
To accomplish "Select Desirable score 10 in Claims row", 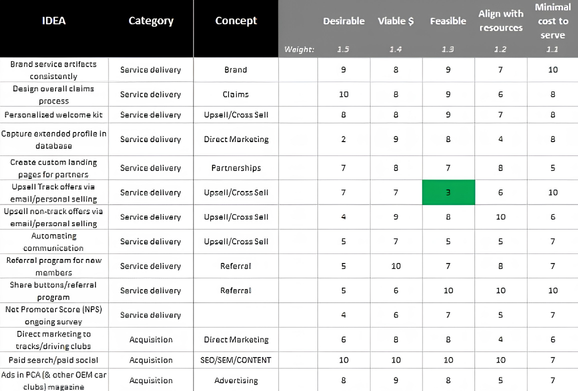I will [344, 94].
